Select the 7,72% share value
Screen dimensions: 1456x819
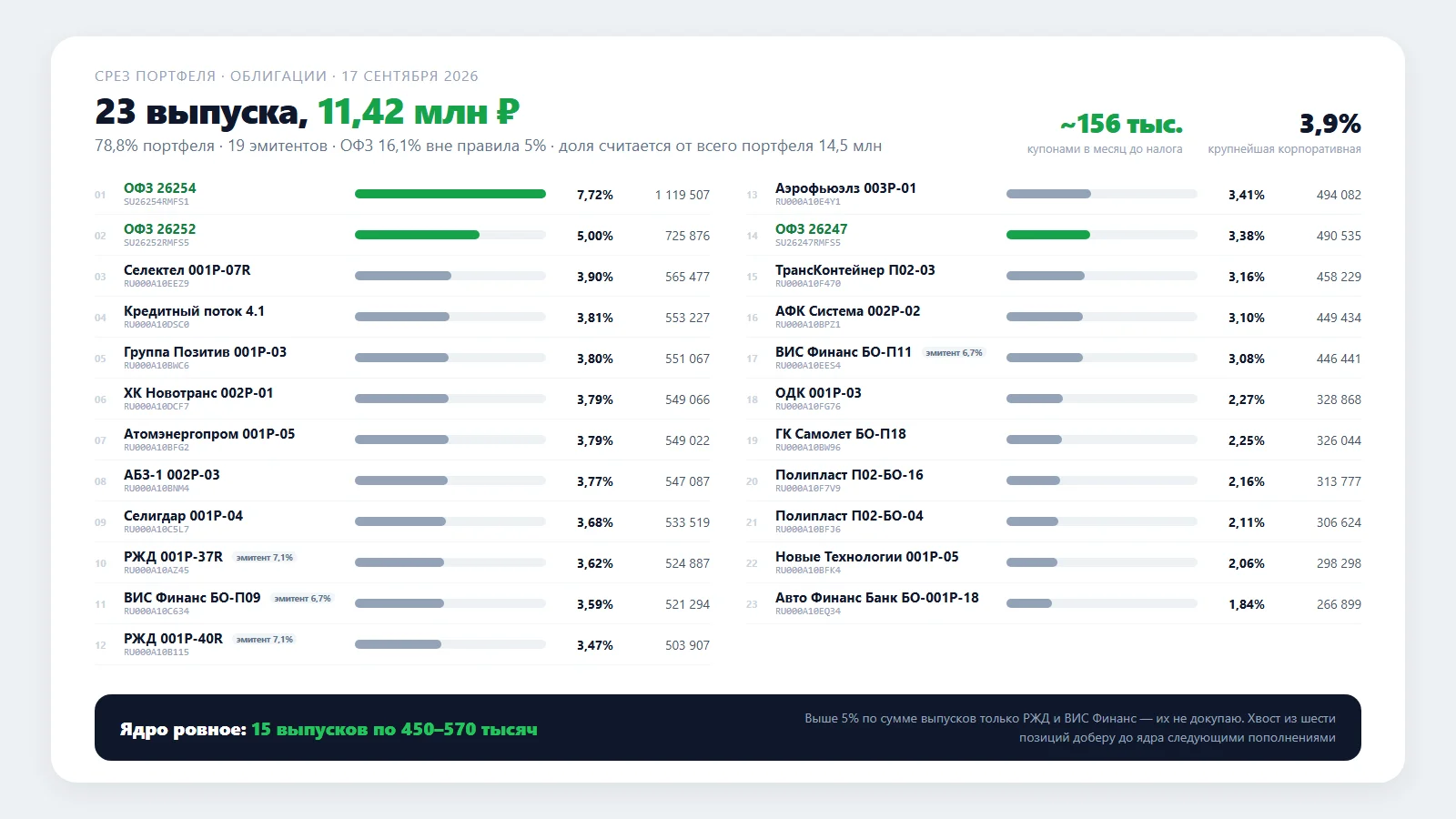coord(595,195)
